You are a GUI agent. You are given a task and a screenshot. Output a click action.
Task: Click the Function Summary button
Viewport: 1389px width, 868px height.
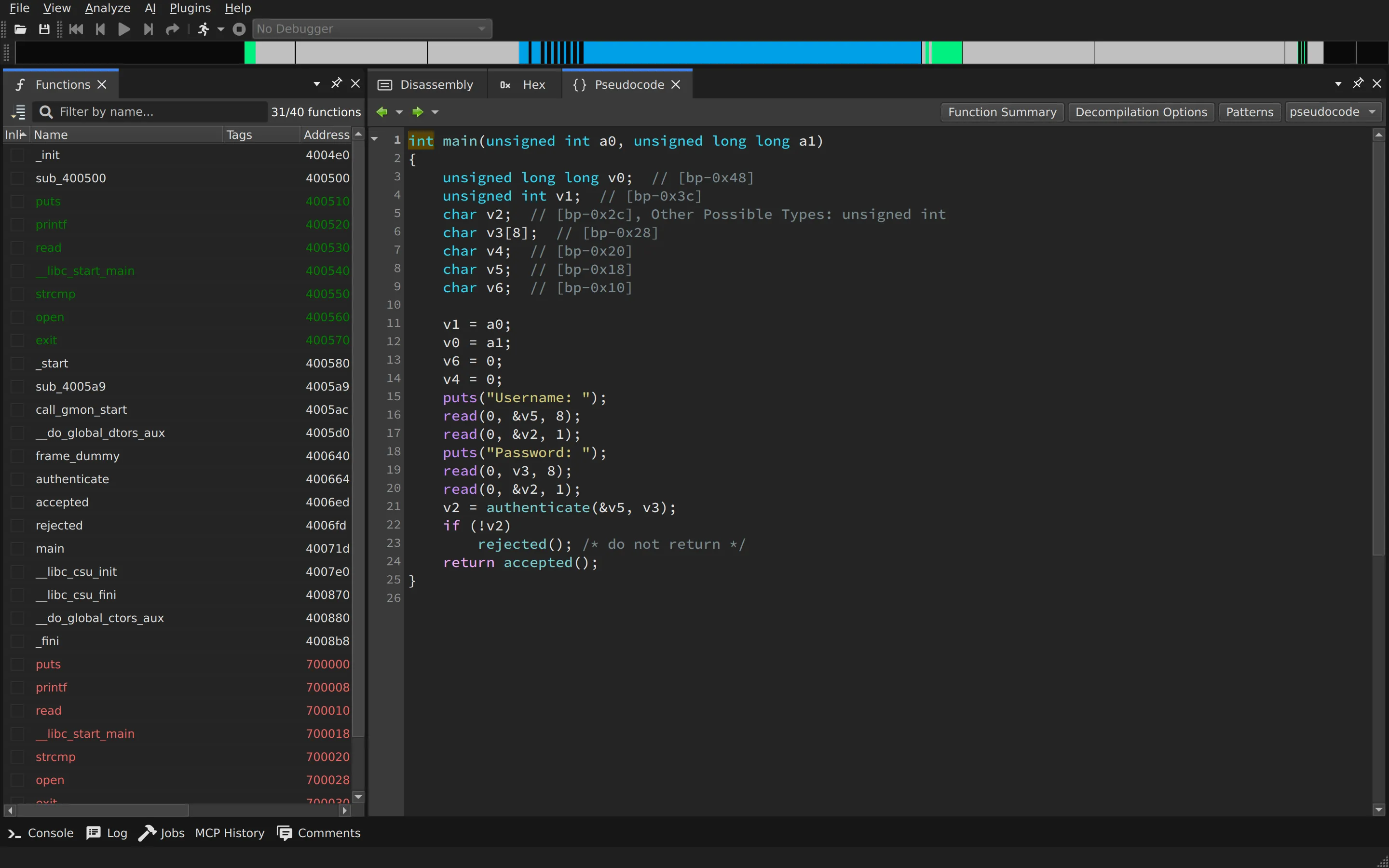(1002, 112)
